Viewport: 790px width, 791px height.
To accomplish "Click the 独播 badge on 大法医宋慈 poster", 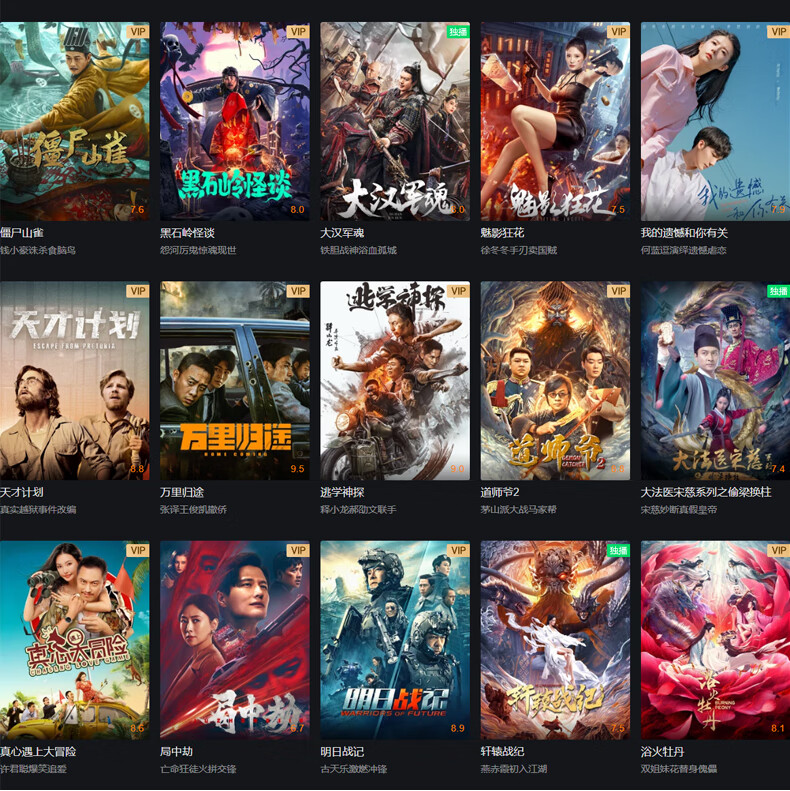I will point(778,291).
